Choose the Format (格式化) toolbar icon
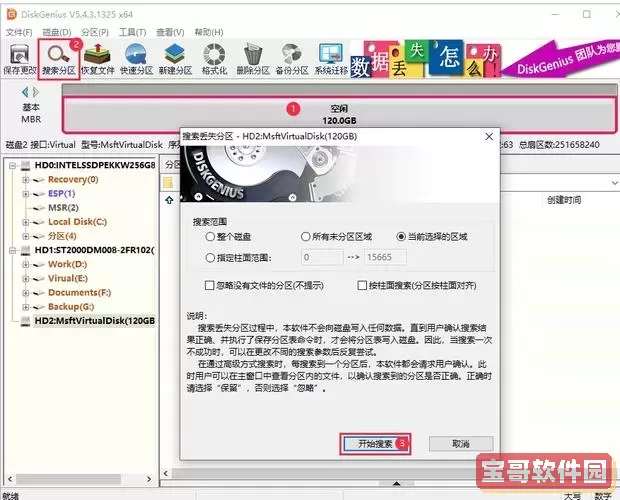This screenshot has width=620, height=500. pos(214,60)
